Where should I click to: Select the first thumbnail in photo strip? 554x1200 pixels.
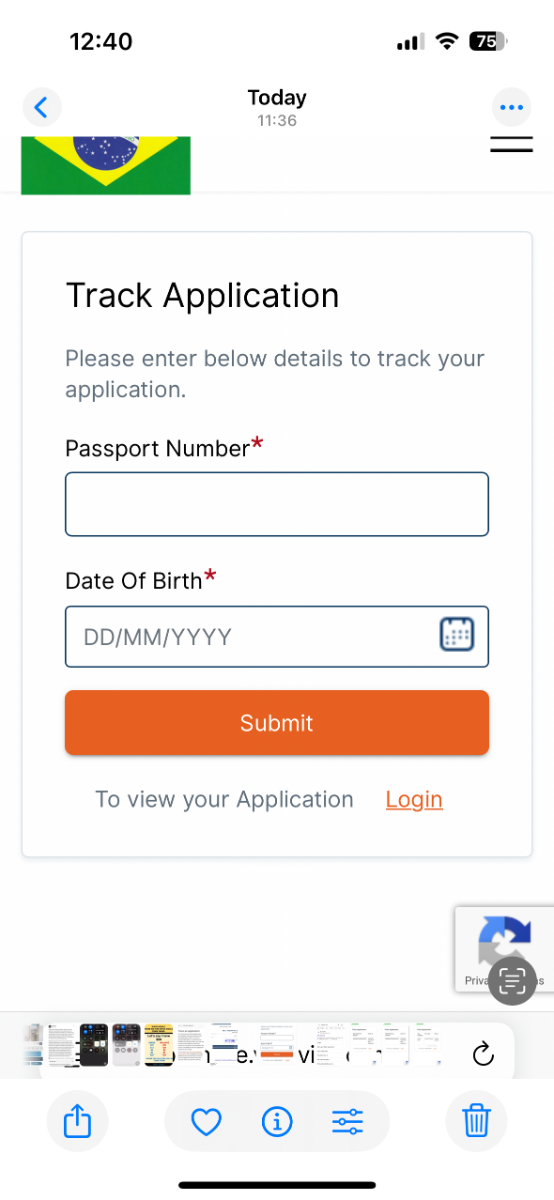pyautogui.click(x=35, y=1045)
